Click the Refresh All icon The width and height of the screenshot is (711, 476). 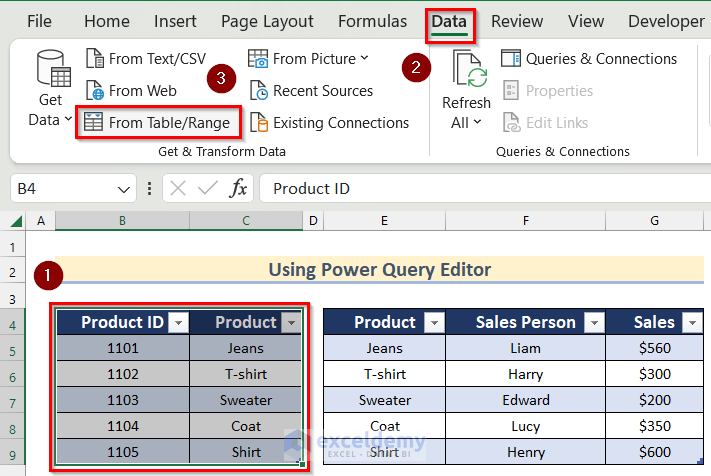tap(466, 70)
